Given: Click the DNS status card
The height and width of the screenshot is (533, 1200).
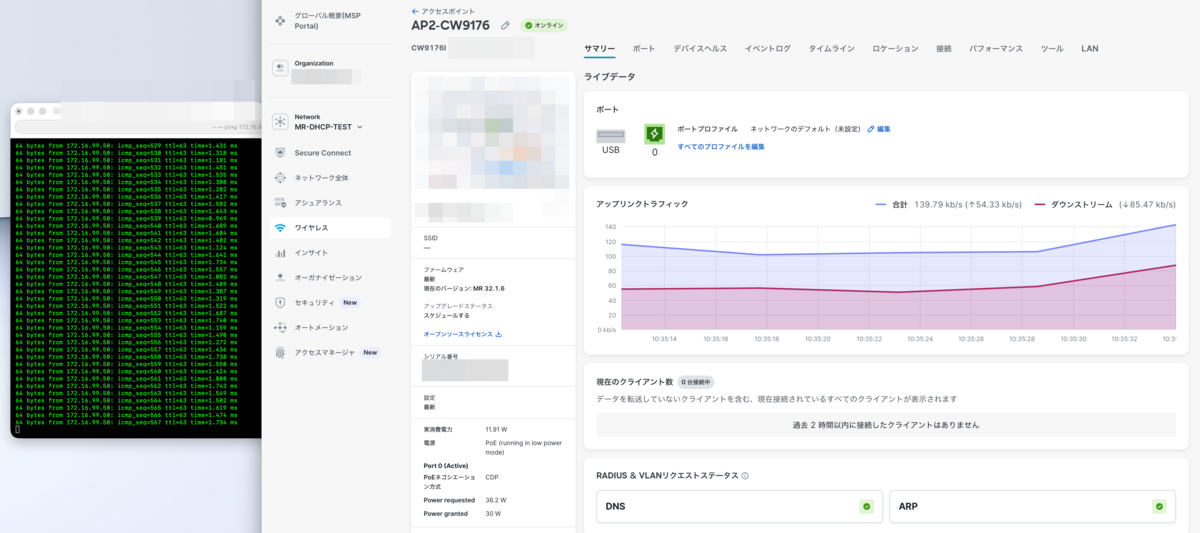Looking at the screenshot, I should coord(739,507).
